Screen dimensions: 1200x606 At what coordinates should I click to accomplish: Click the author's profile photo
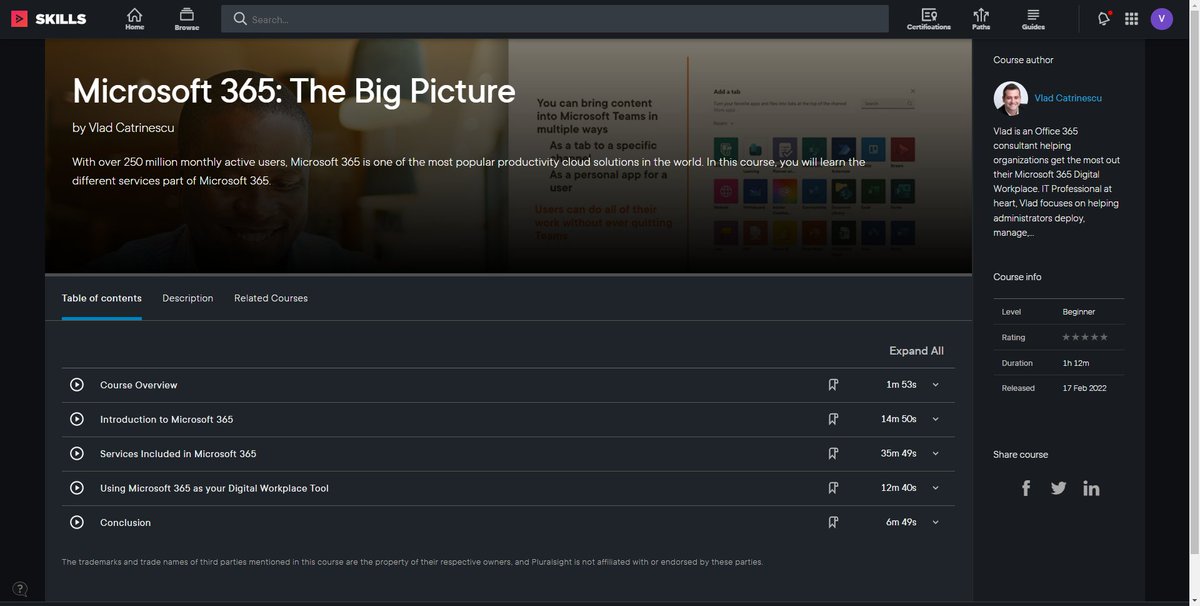1010,99
